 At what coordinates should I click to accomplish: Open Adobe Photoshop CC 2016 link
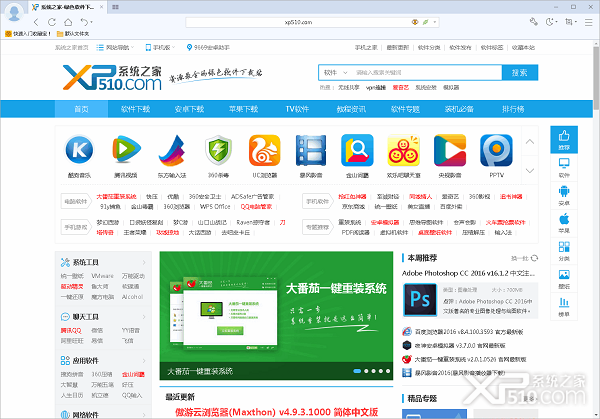[x=468, y=273]
